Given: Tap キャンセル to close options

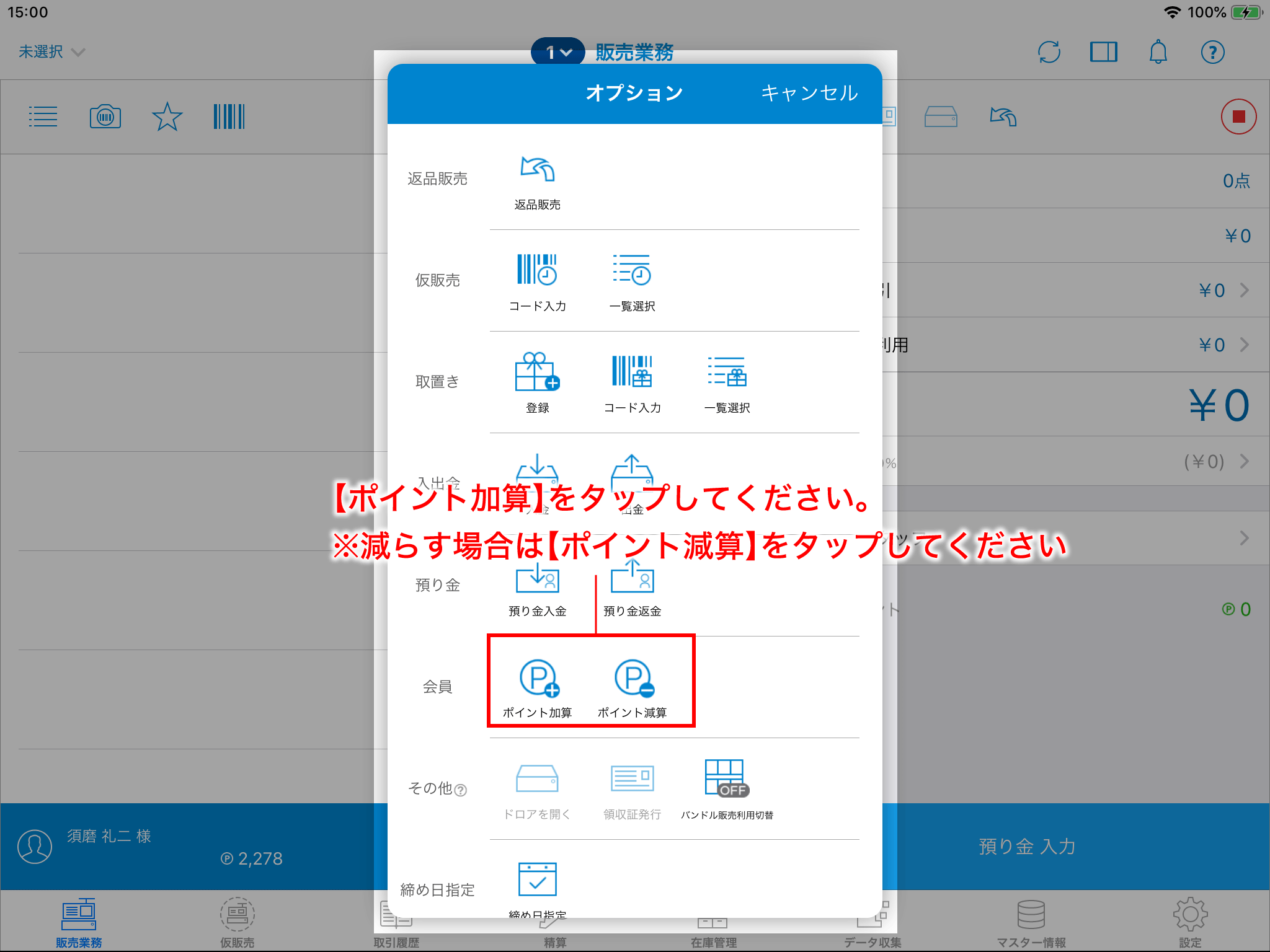Looking at the screenshot, I should (809, 93).
